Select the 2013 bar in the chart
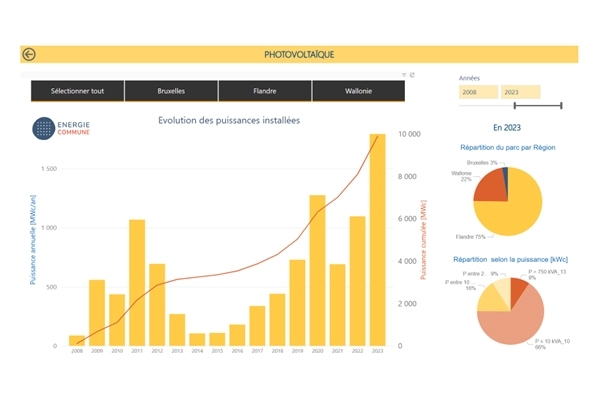600x400 pixels. point(177,330)
